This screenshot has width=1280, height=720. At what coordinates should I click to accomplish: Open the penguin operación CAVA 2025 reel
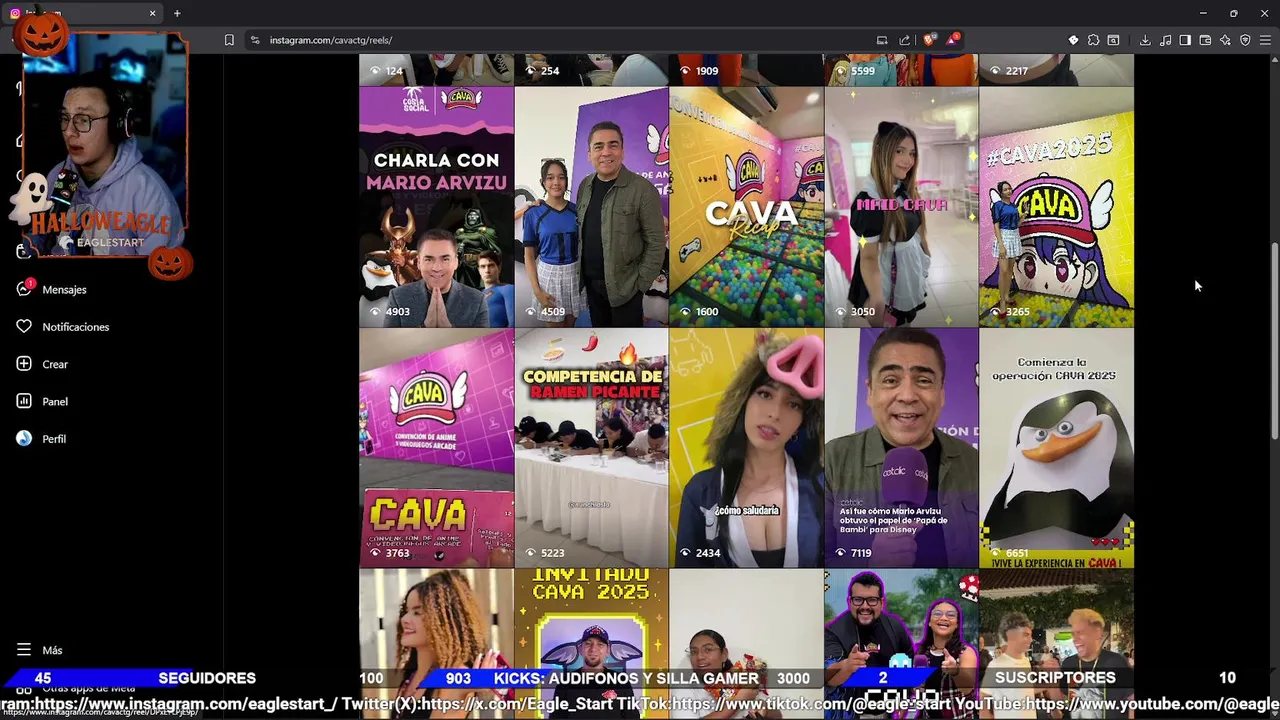1056,448
